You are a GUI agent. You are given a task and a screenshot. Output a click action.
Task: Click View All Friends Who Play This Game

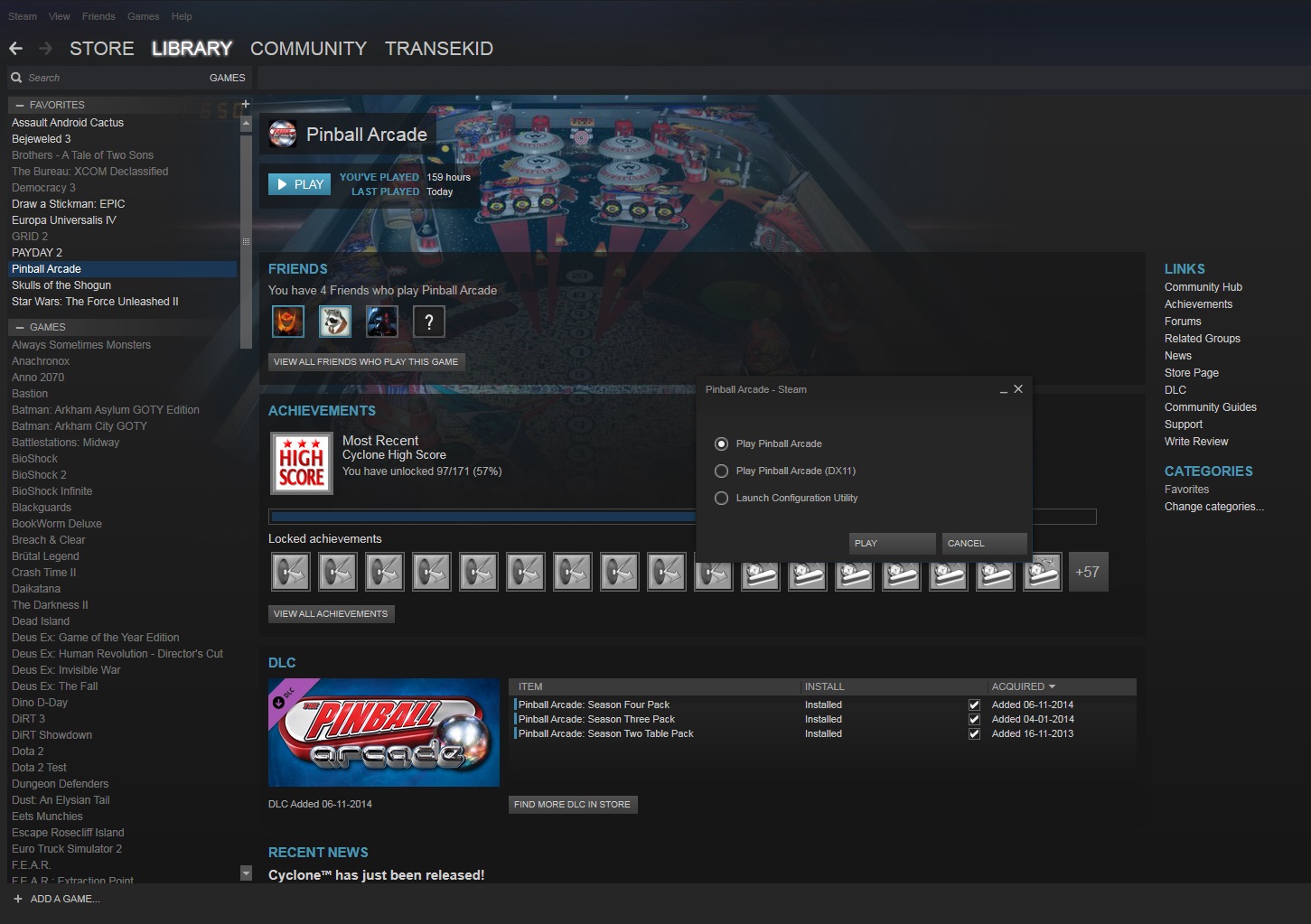(x=366, y=361)
